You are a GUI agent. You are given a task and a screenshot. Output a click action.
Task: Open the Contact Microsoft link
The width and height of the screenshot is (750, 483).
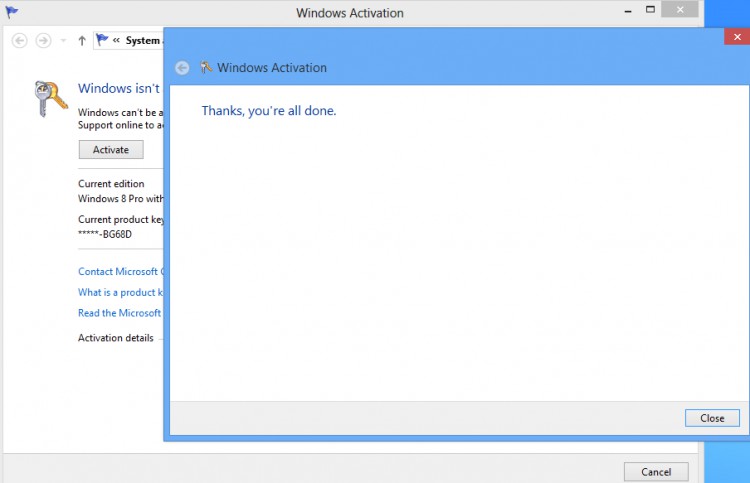click(x=121, y=272)
